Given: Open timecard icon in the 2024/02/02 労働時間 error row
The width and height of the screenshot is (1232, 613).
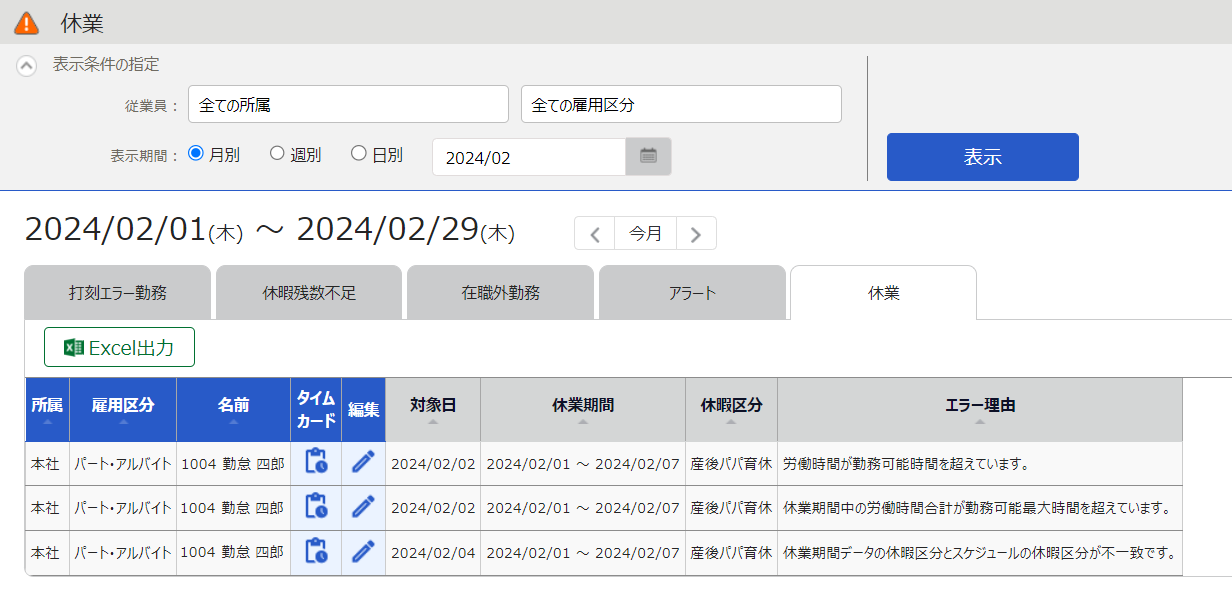Looking at the screenshot, I should tap(316, 463).
